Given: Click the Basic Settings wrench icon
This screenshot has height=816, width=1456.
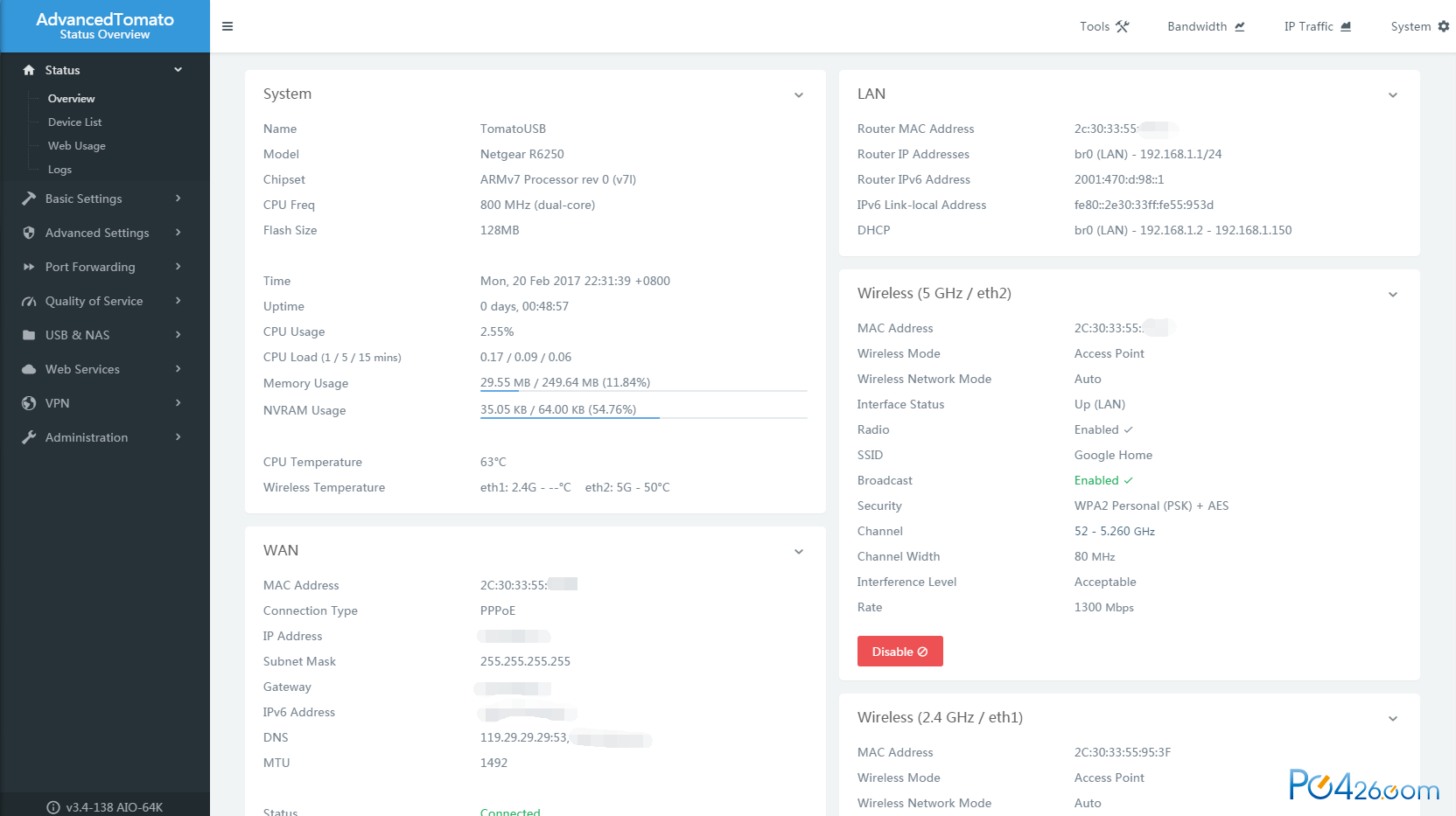Looking at the screenshot, I should 29,199.
